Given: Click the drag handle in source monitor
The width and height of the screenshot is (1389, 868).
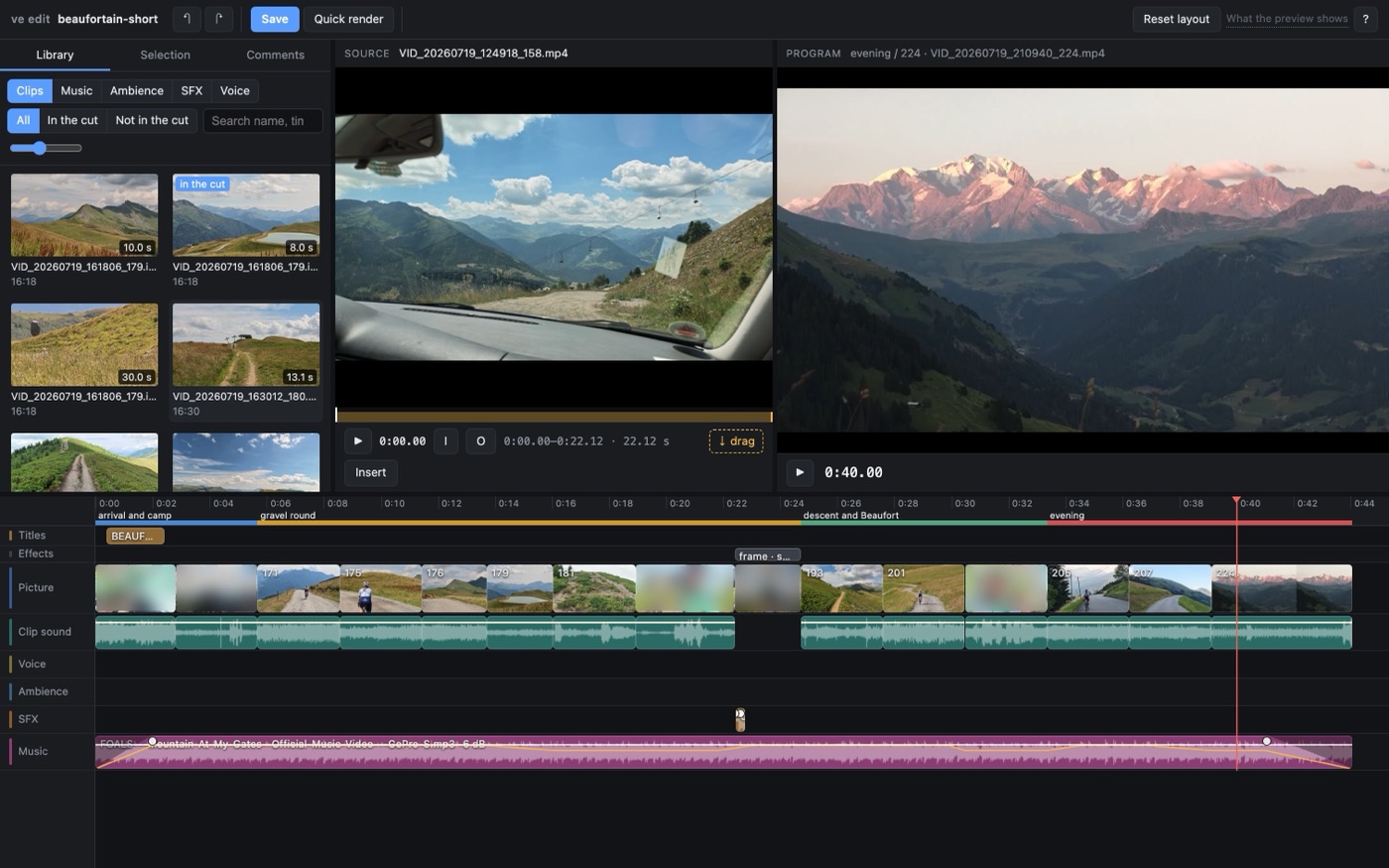Looking at the screenshot, I should pos(736,441).
